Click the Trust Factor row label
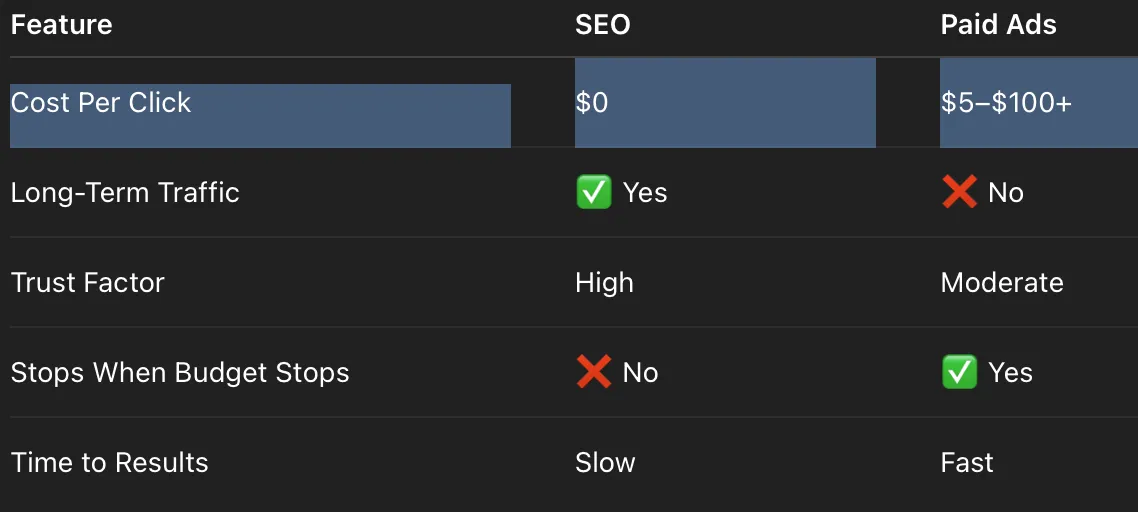Screen dimensions: 1138x512 (88, 283)
